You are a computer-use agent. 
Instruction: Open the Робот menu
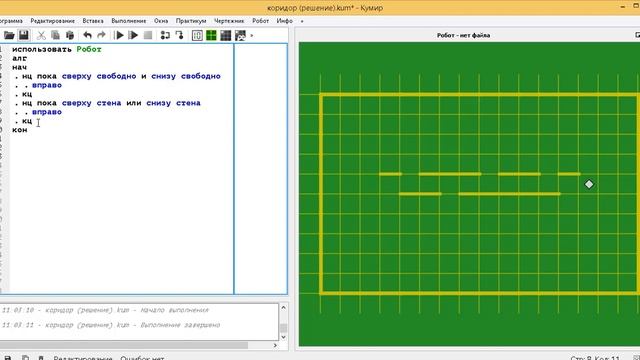coord(260,21)
